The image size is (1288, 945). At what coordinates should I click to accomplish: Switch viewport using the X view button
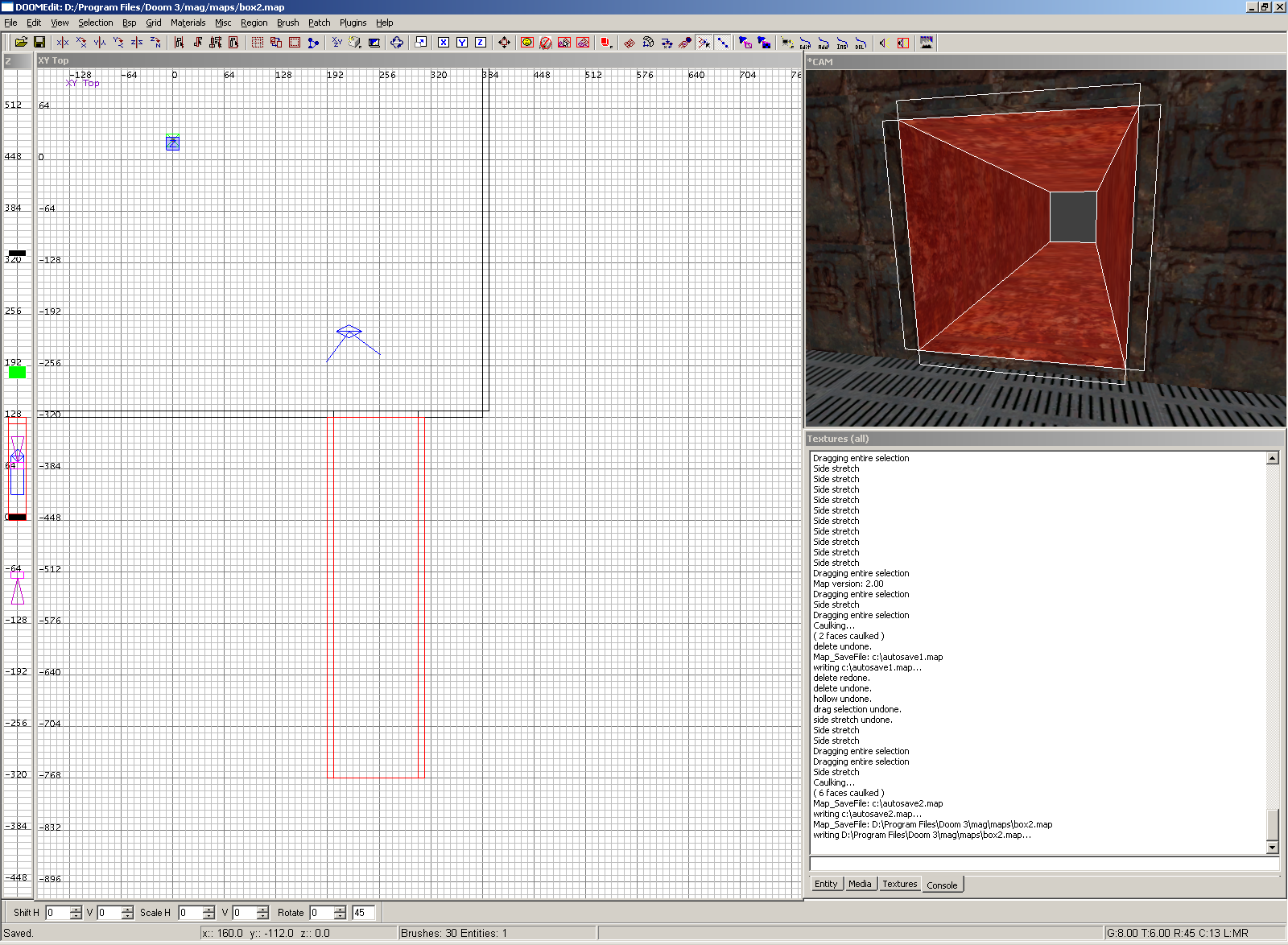click(444, 43)
